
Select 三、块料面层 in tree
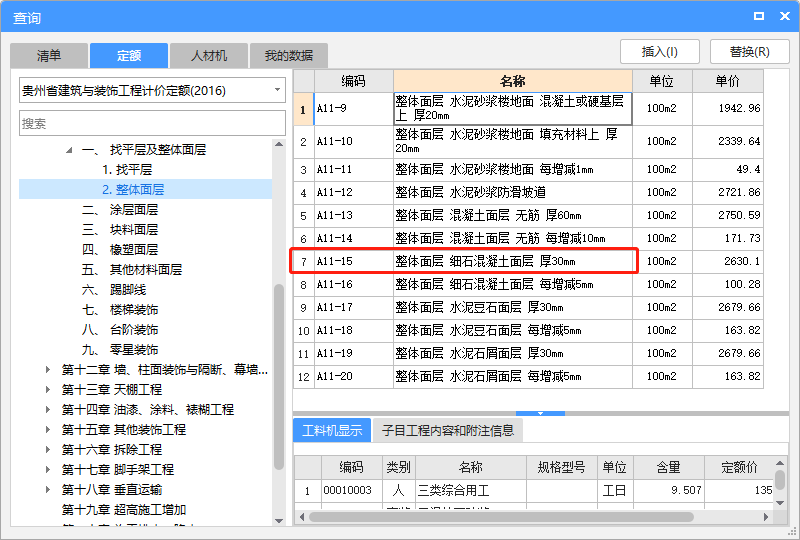(x=120, y=230)
